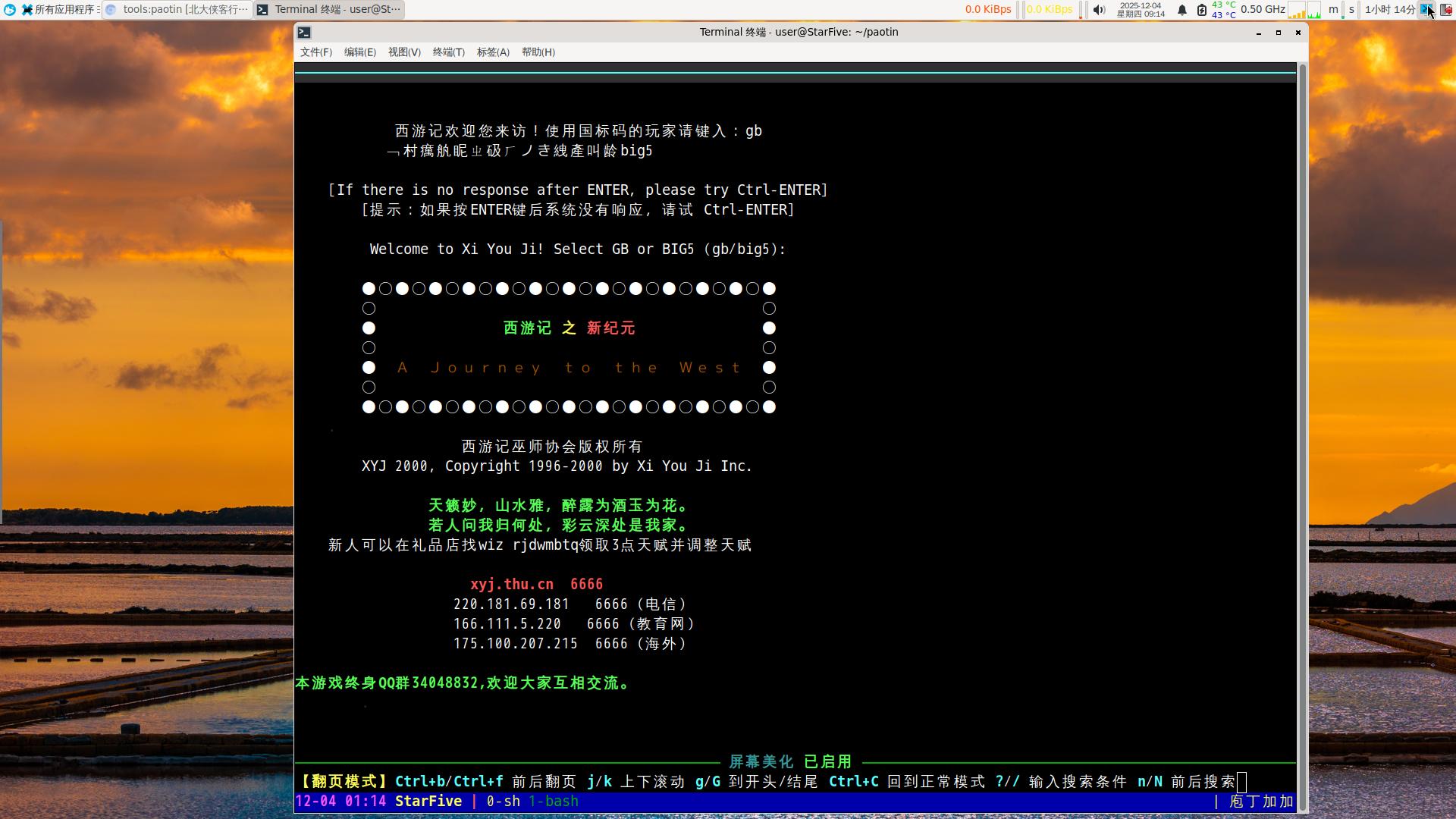Open the 终端(T) terminal menu
Image resolution: width=1456 pixels, height=819 pixels.
[448, 52]
